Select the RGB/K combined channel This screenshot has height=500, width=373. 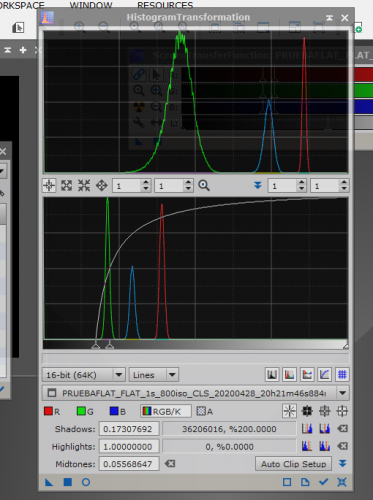click(166, 411)
